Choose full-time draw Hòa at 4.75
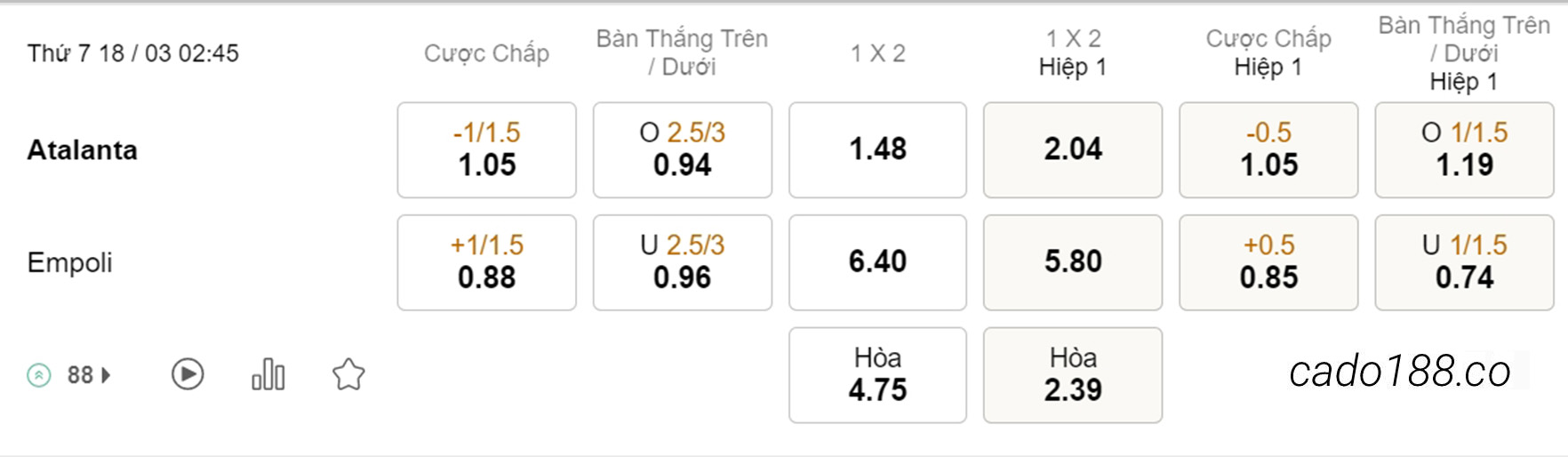The width and height of the screenshot is (1568, 457). tap(877, 375)
